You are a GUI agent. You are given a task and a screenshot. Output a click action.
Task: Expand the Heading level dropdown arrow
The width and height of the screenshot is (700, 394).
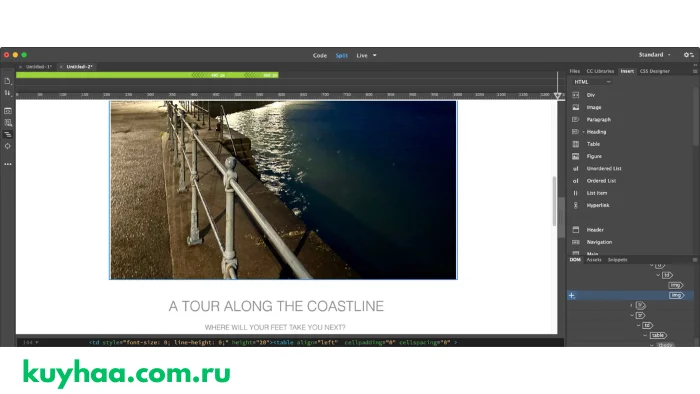tap(583, 132)
